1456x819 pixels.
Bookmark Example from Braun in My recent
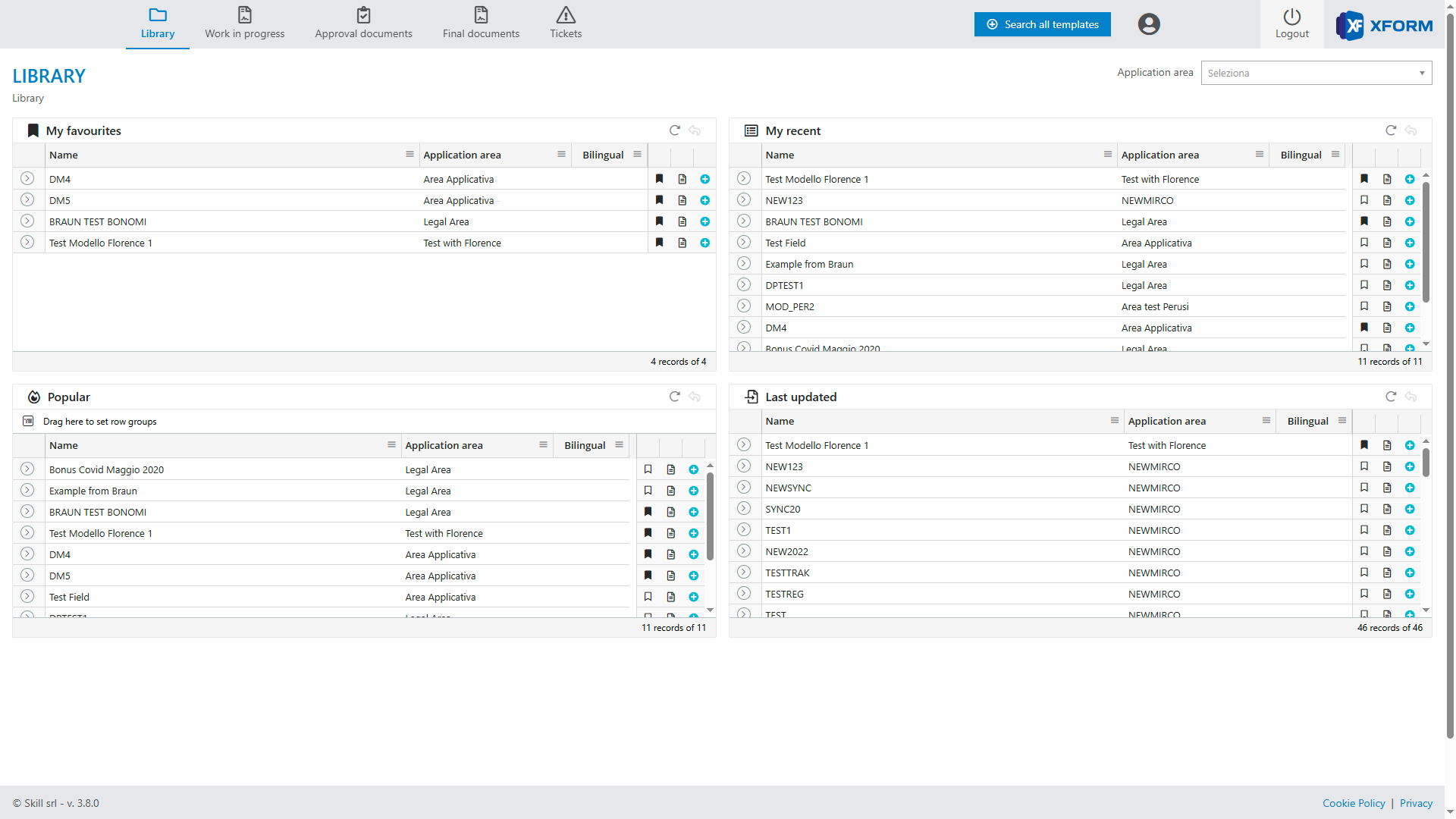[x=1364, y=264]
